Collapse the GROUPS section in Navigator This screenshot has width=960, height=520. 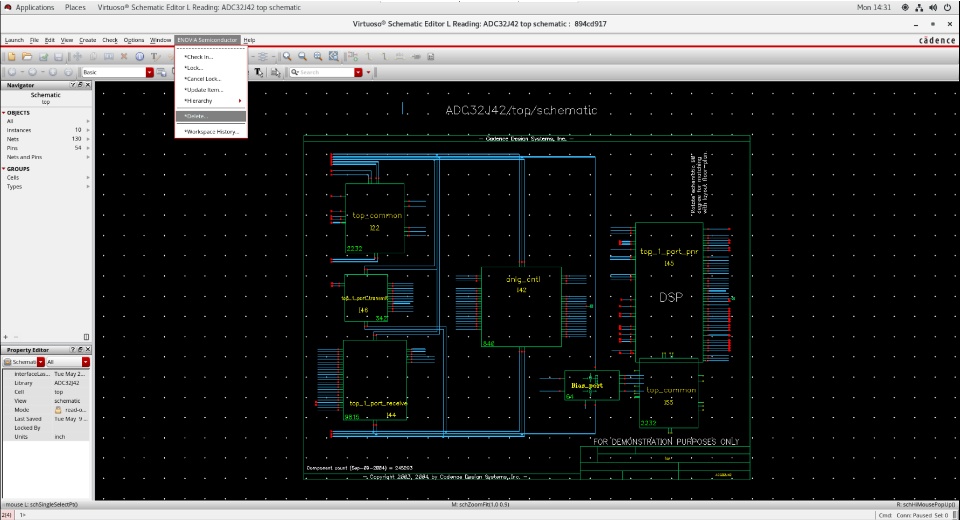coord(4,168)
